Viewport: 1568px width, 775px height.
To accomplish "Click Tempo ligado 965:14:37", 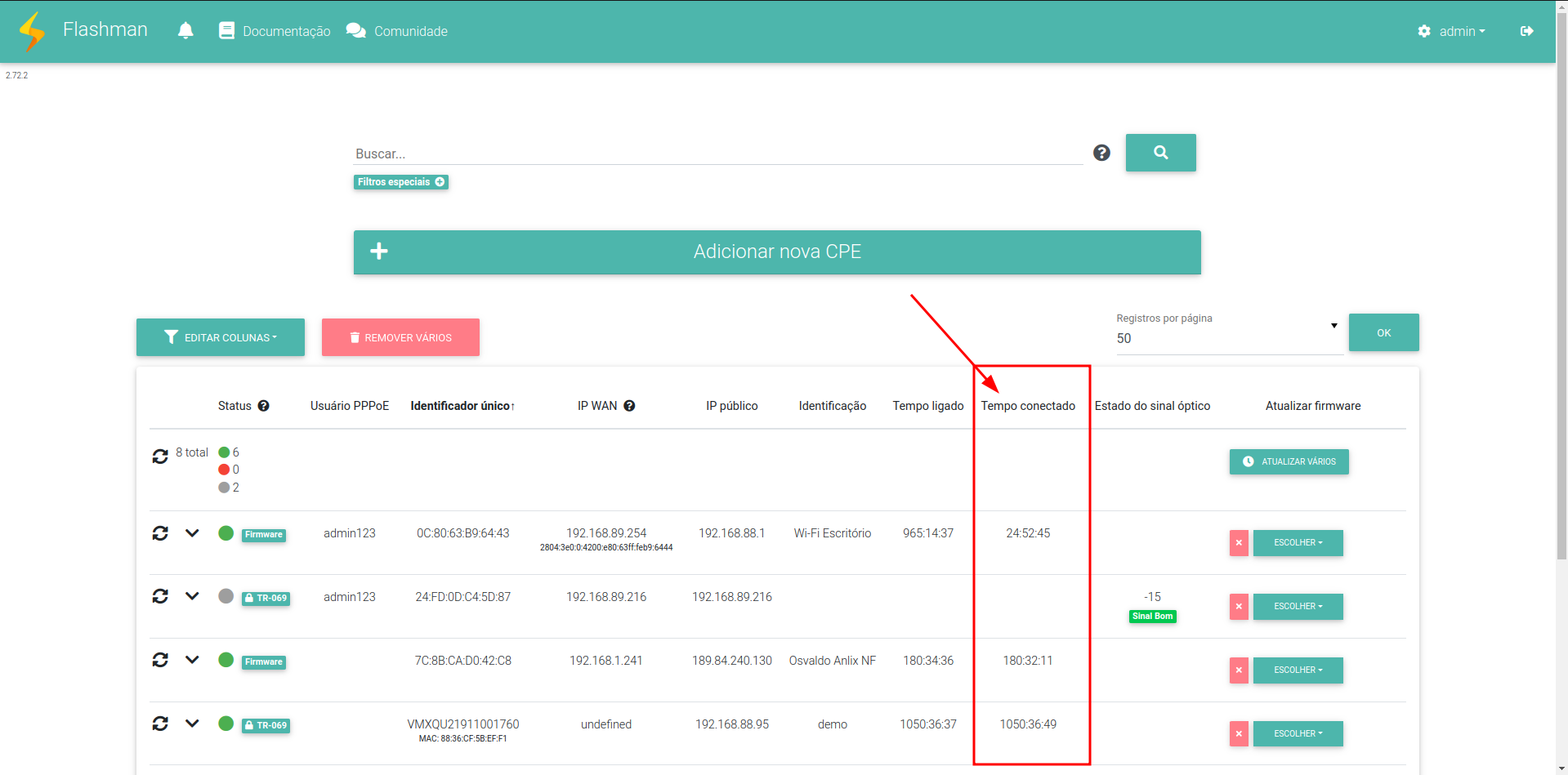I will (x=928, y=533).
